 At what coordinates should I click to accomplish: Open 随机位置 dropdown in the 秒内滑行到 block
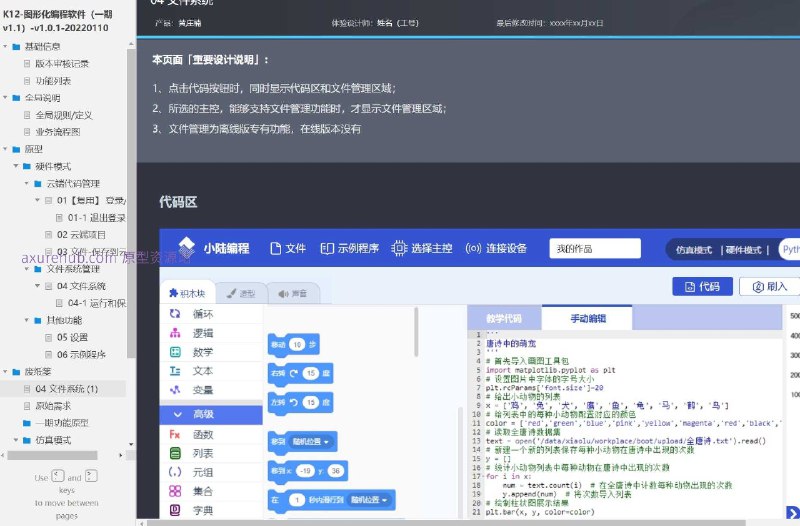pos(369,499)
